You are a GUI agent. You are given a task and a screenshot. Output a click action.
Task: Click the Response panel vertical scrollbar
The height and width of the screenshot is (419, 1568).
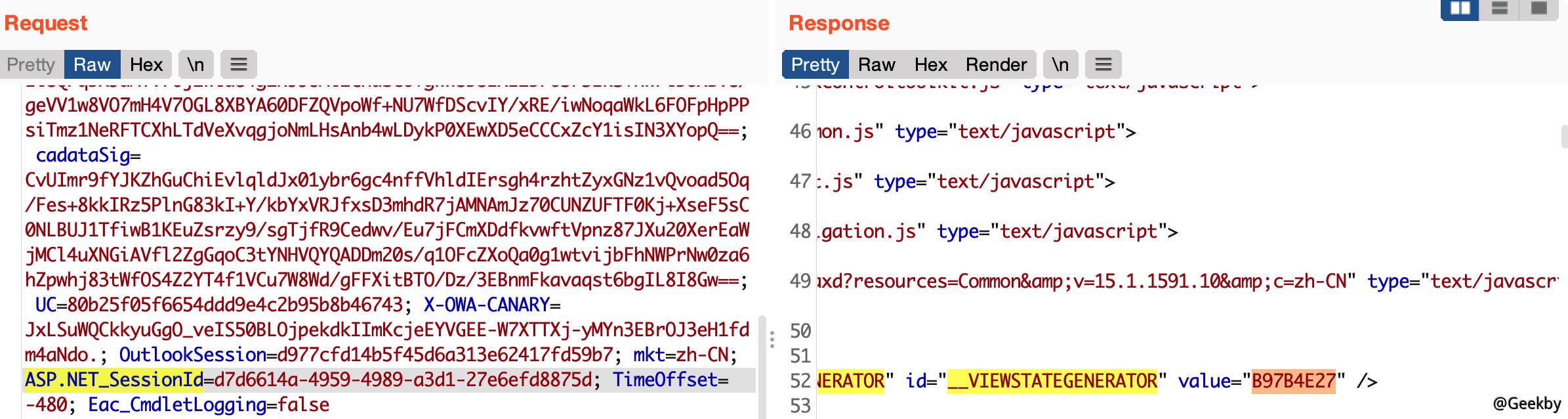pos(1564,137)
